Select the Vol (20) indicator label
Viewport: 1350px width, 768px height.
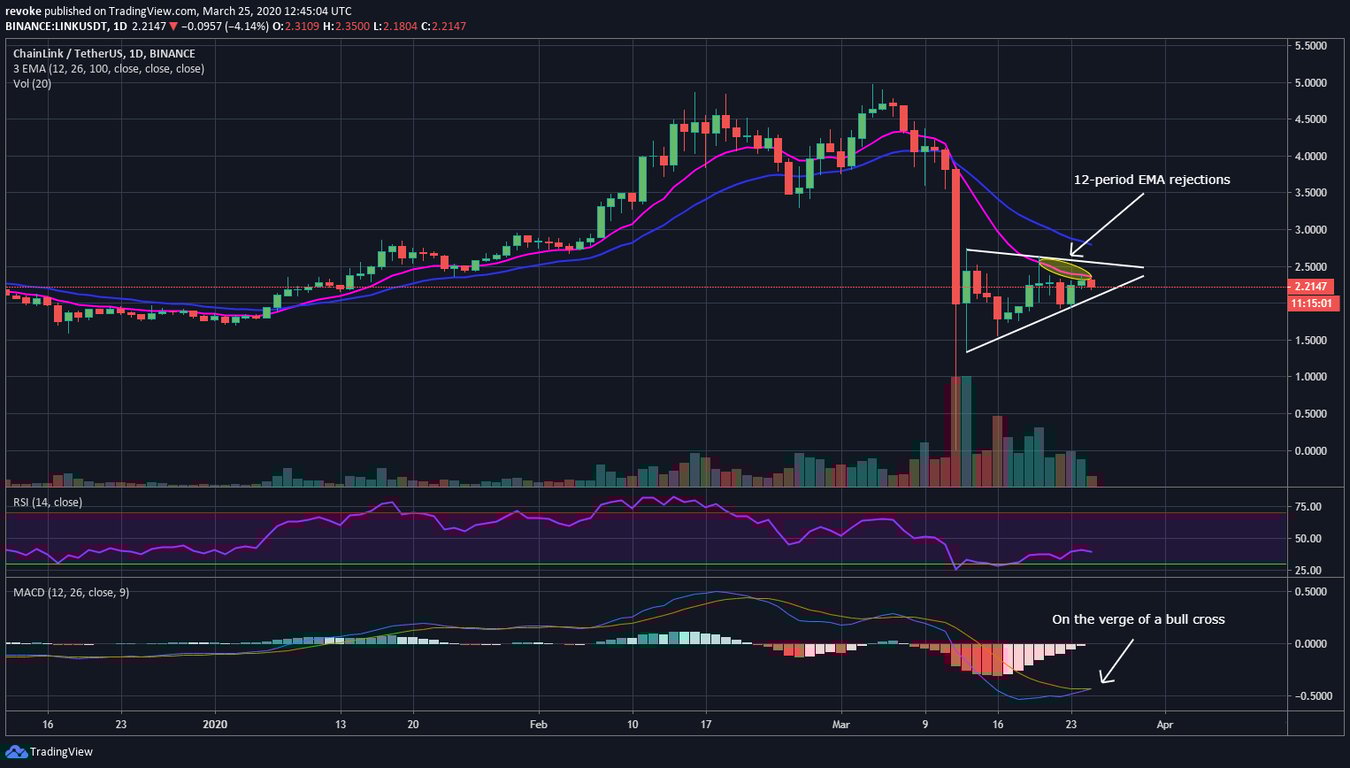tap(31, 84)
